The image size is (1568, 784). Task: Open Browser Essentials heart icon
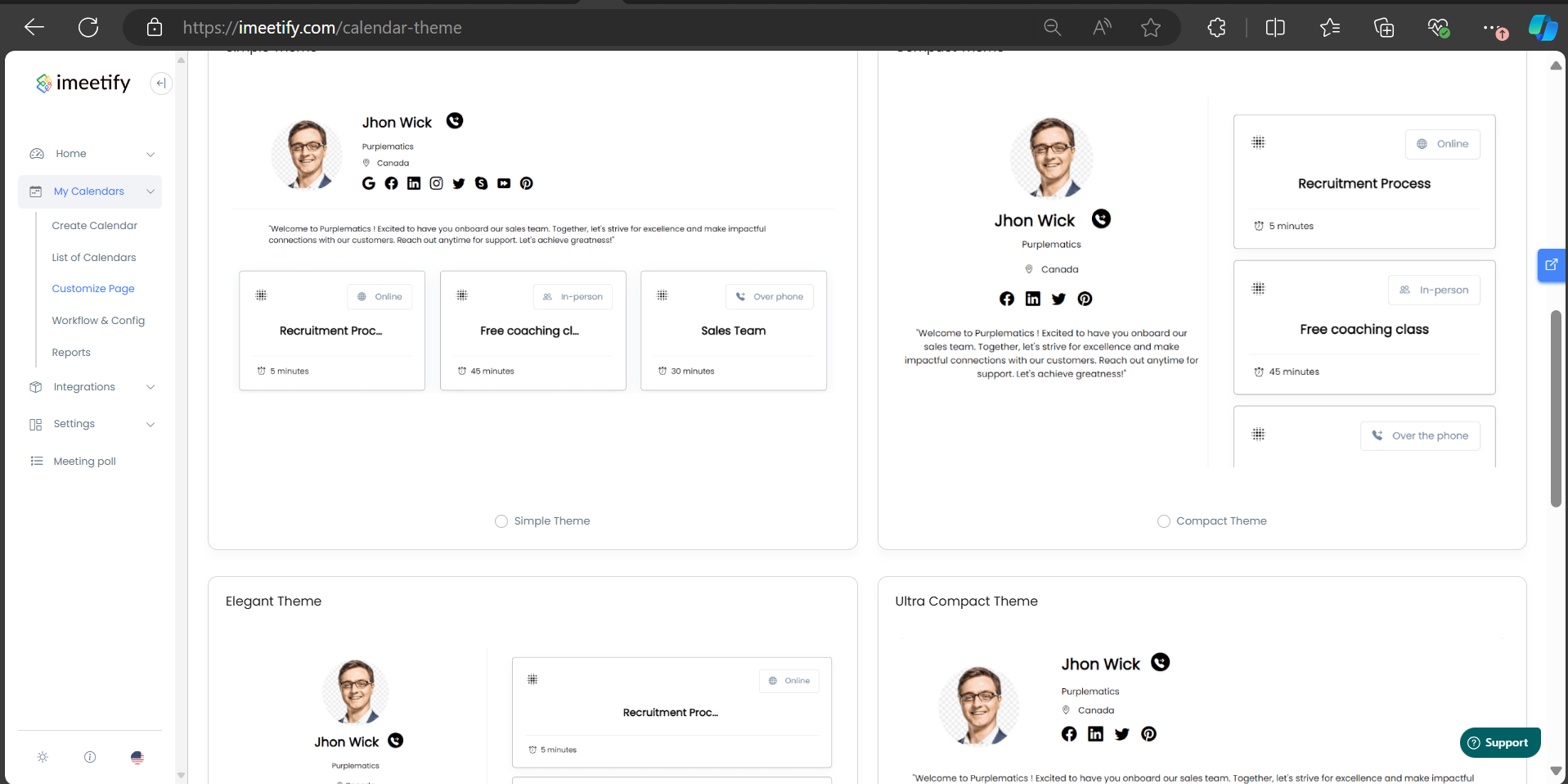click(x=1439, y=28)
